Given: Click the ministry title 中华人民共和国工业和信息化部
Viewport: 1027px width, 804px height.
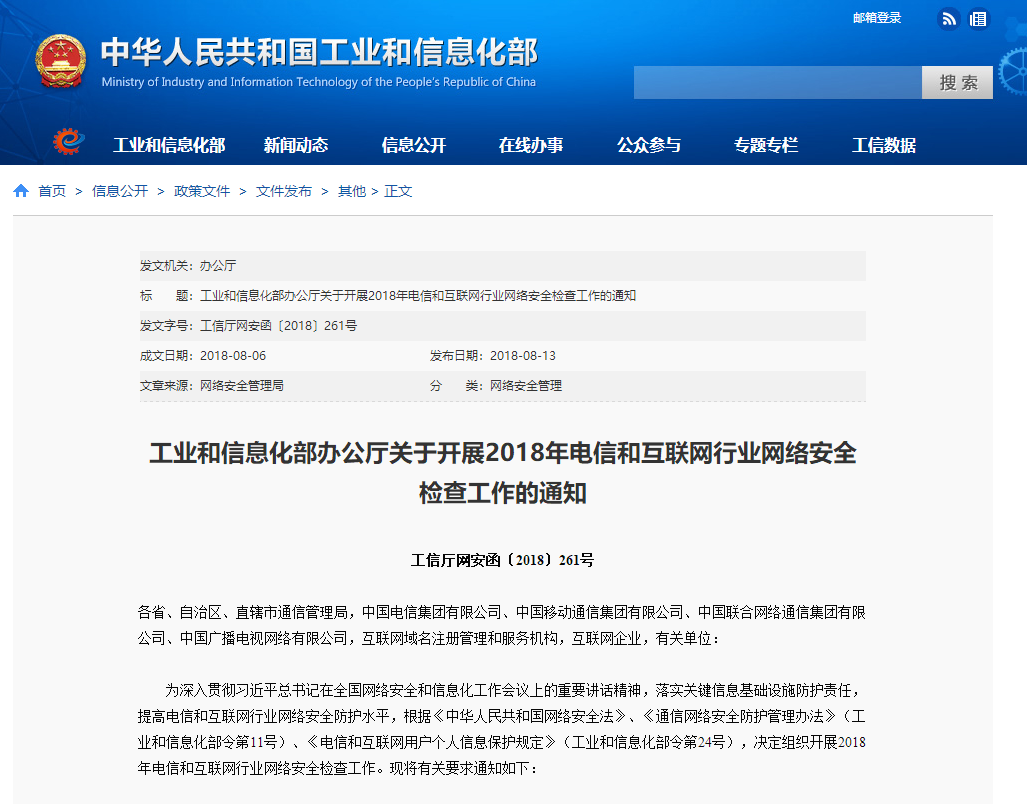Looking at the screenshot, I should pos(319,52).
